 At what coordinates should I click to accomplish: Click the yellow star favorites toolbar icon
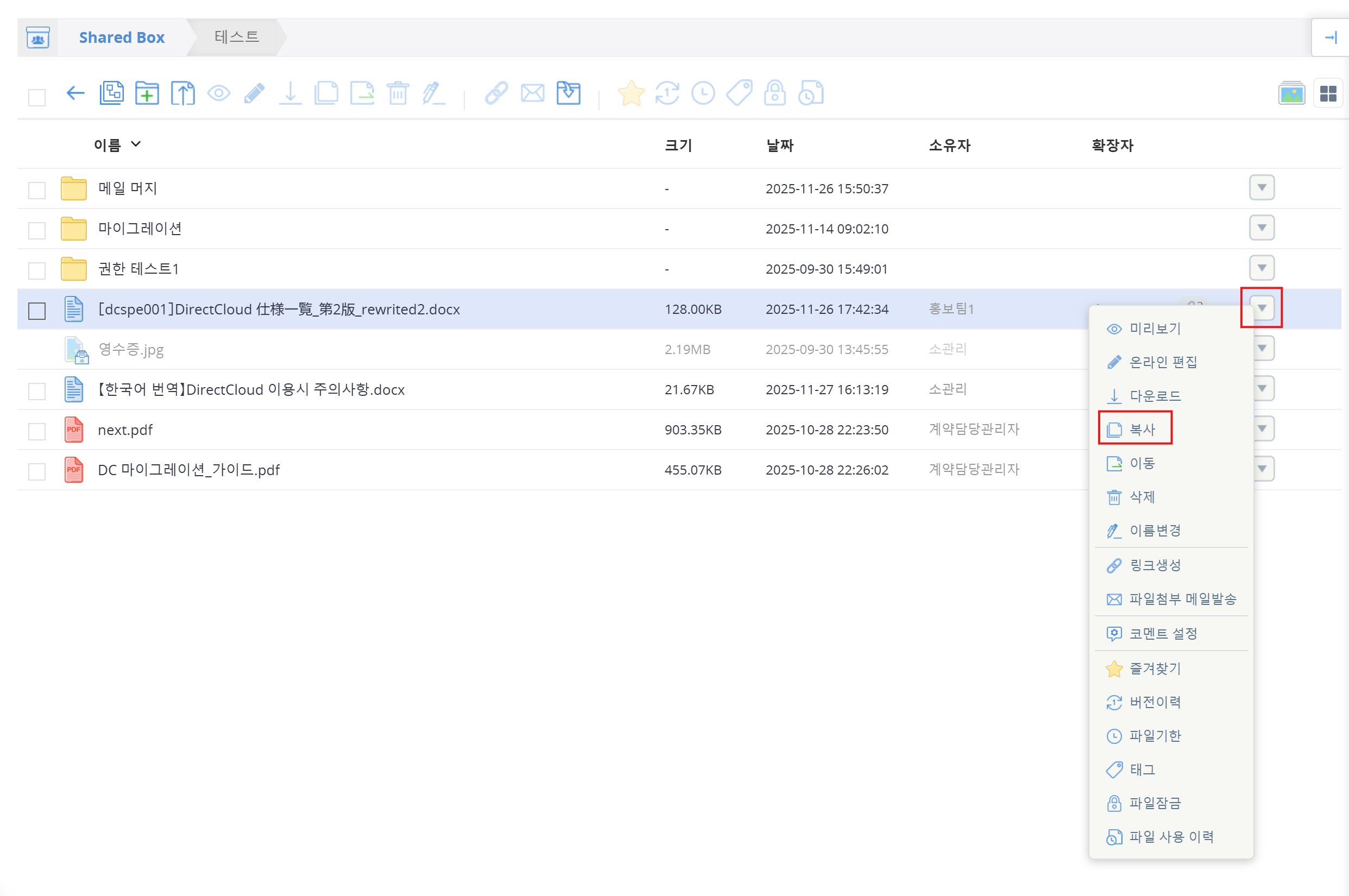pos(631,92)
